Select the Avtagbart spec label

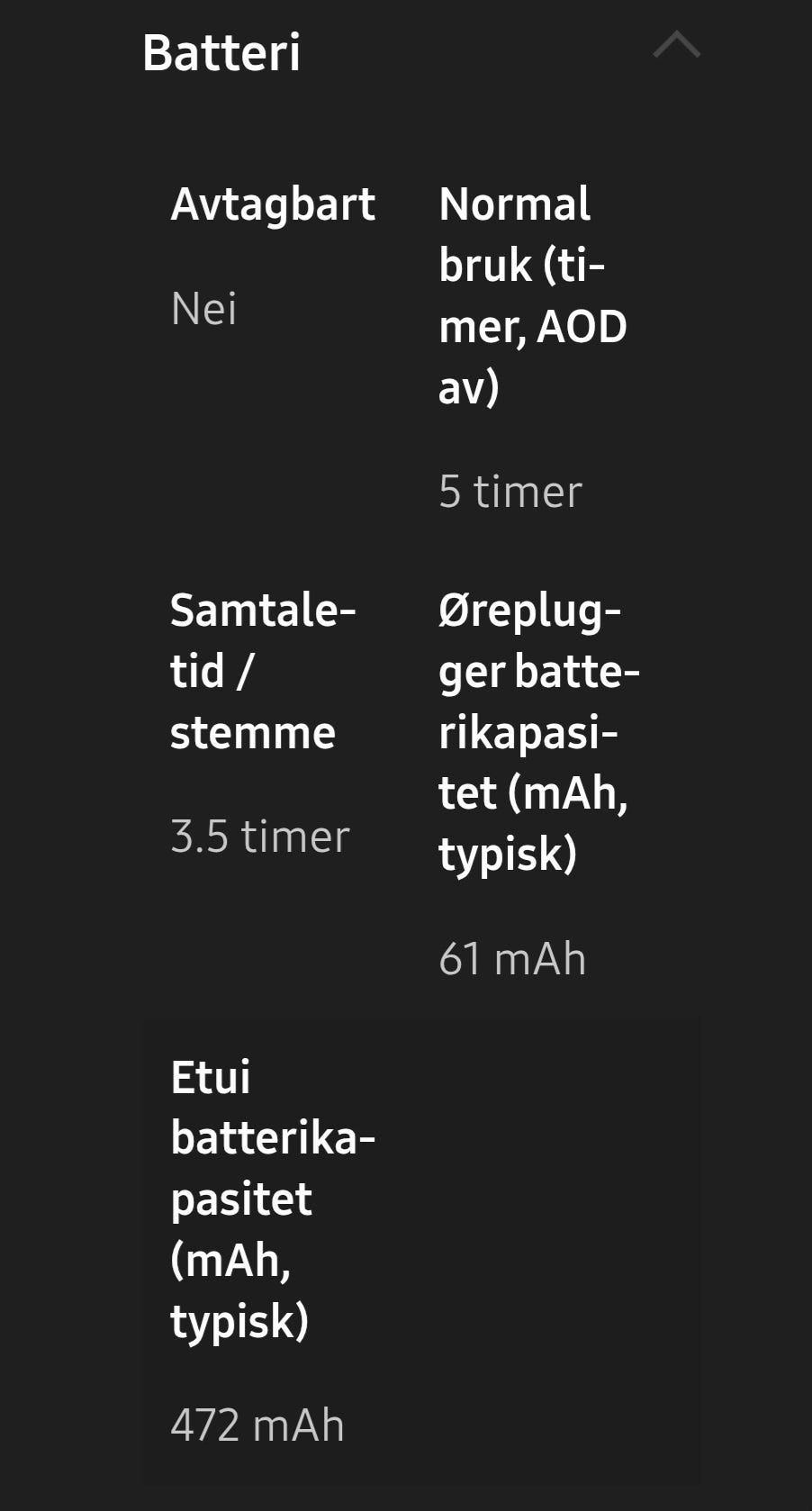pos(273,204)
